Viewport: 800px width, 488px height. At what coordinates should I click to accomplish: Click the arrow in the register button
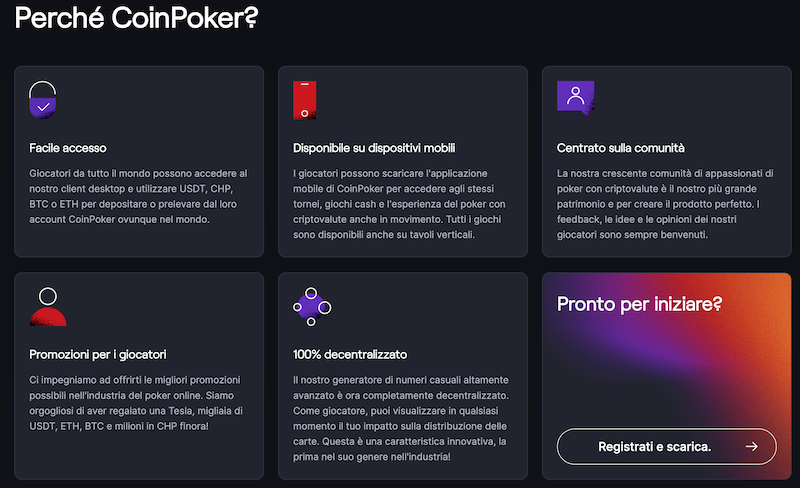(751, 446)
